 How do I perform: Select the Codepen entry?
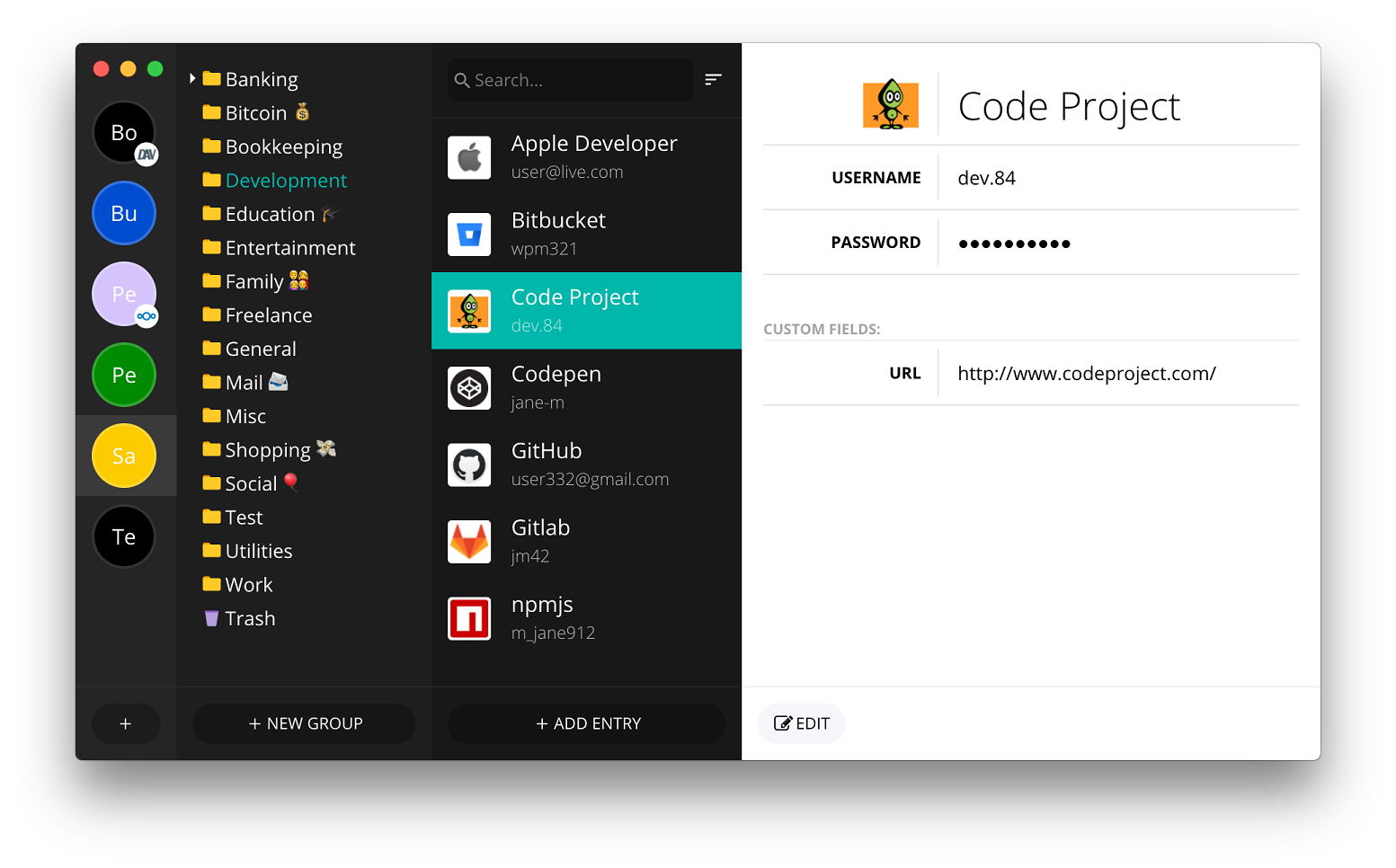click(587, 388)
